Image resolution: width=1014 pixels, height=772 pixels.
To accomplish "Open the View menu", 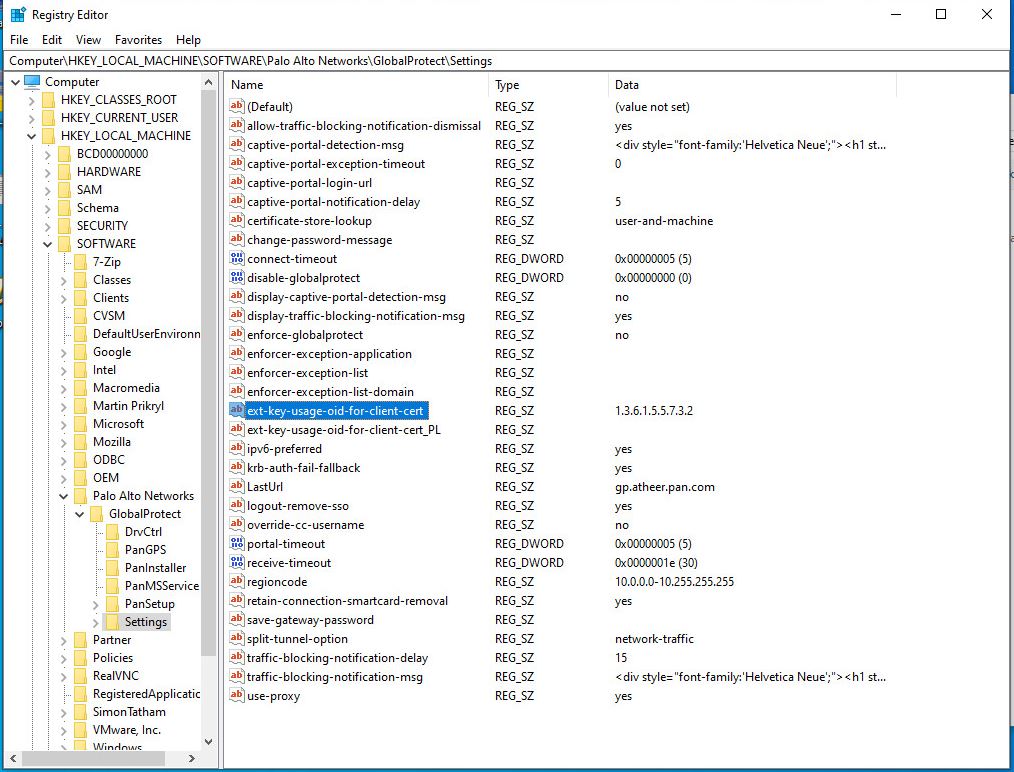I will coord(88,40).
